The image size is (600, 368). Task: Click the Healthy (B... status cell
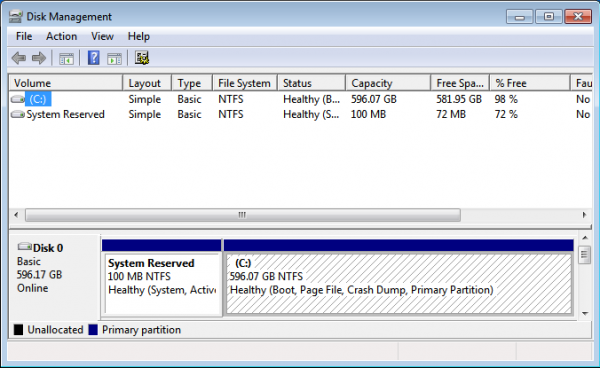(x=311, y=99)
